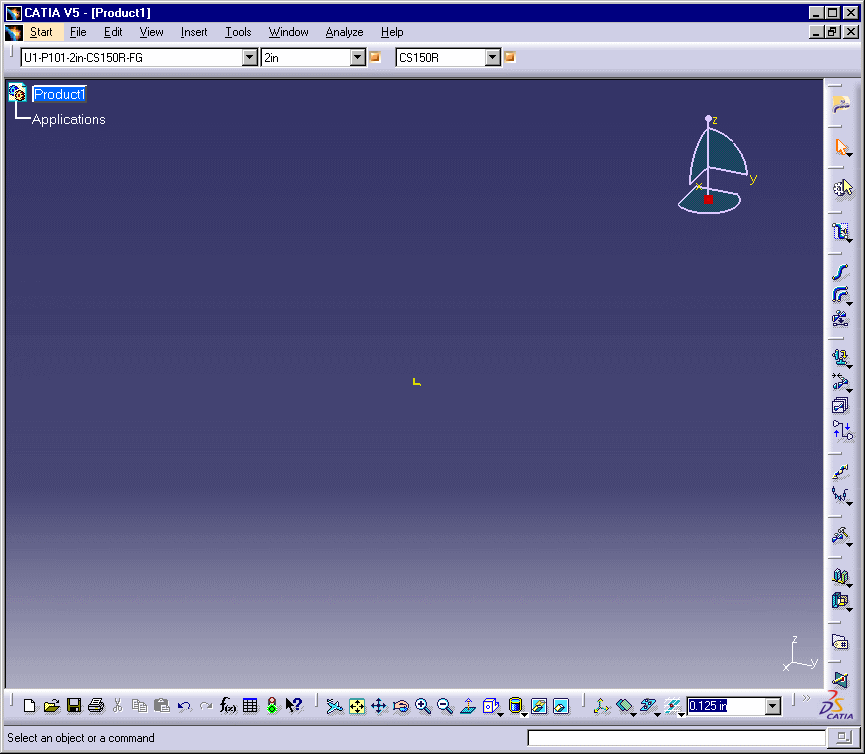
Task: Toggle the command line button in status bar
Action: click(841, 738)
